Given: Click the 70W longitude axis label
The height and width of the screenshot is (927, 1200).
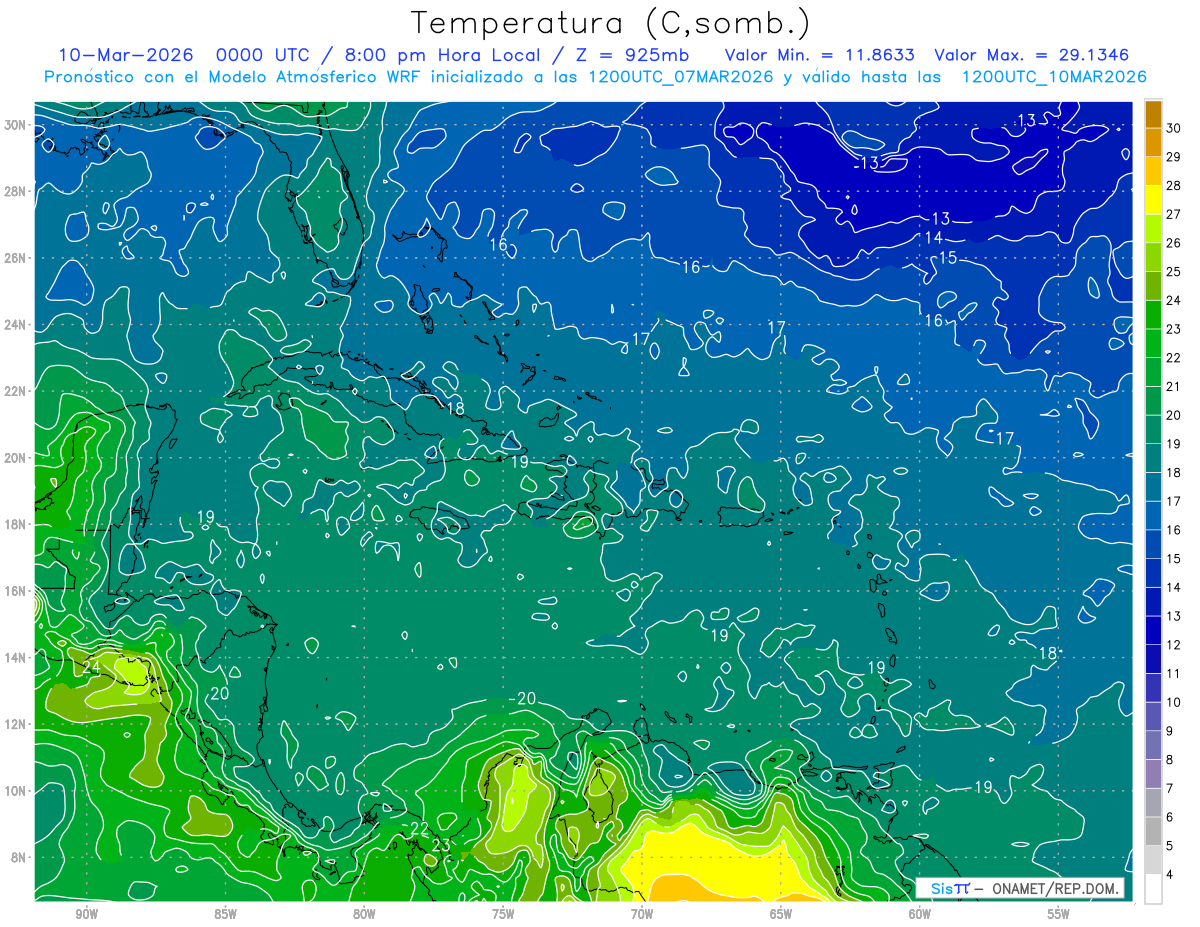Looking at the screenshot, I should pos(641,914).
